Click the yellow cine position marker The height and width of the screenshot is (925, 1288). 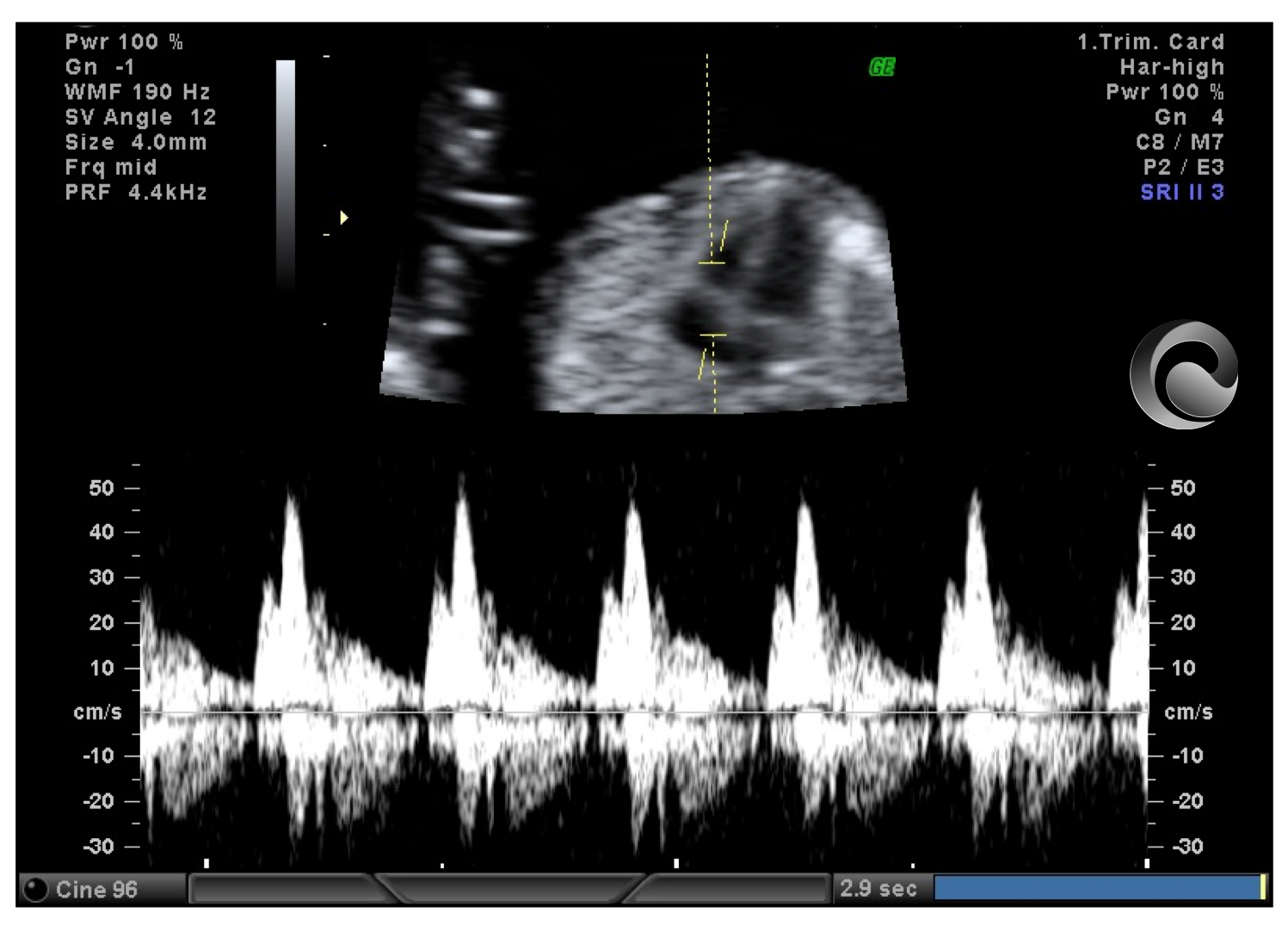(1263, 888)
